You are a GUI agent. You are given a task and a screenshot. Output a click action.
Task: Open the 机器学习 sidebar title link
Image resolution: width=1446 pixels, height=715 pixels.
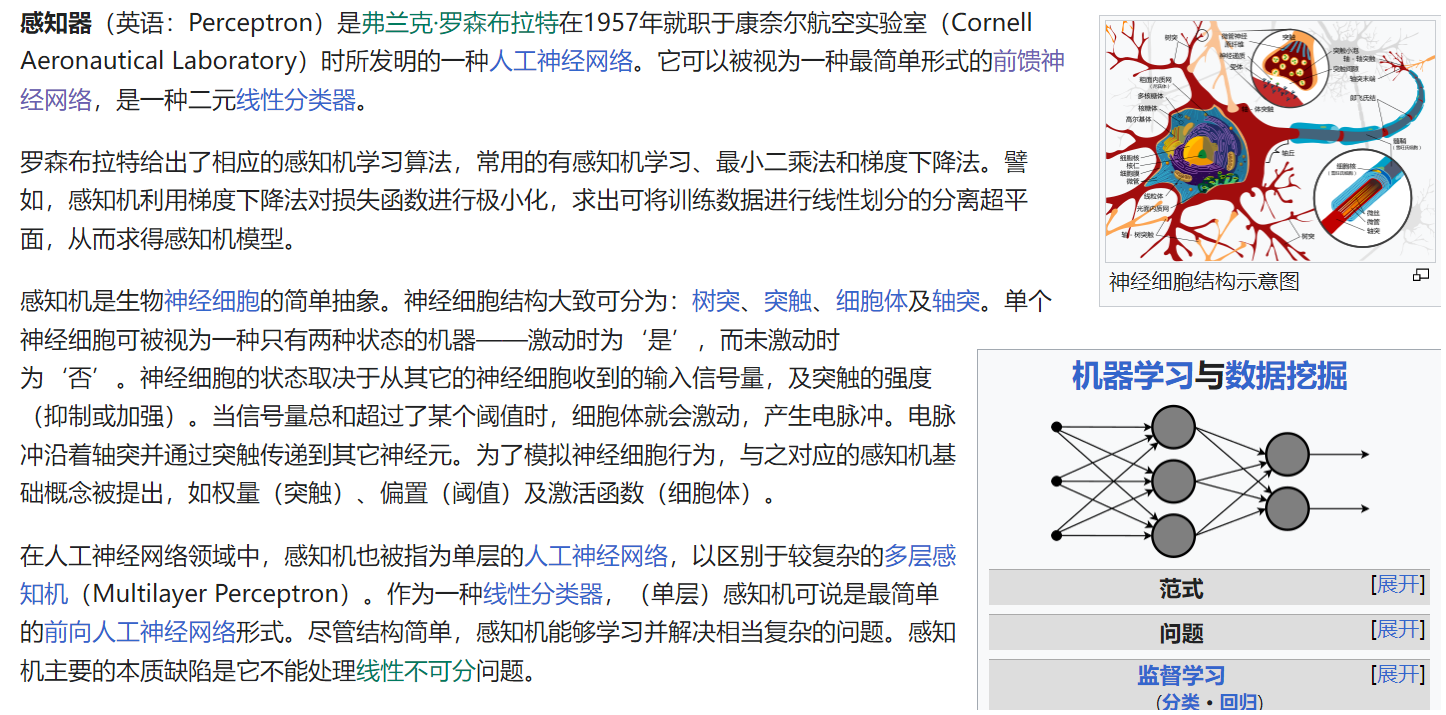pos(1132,376)
